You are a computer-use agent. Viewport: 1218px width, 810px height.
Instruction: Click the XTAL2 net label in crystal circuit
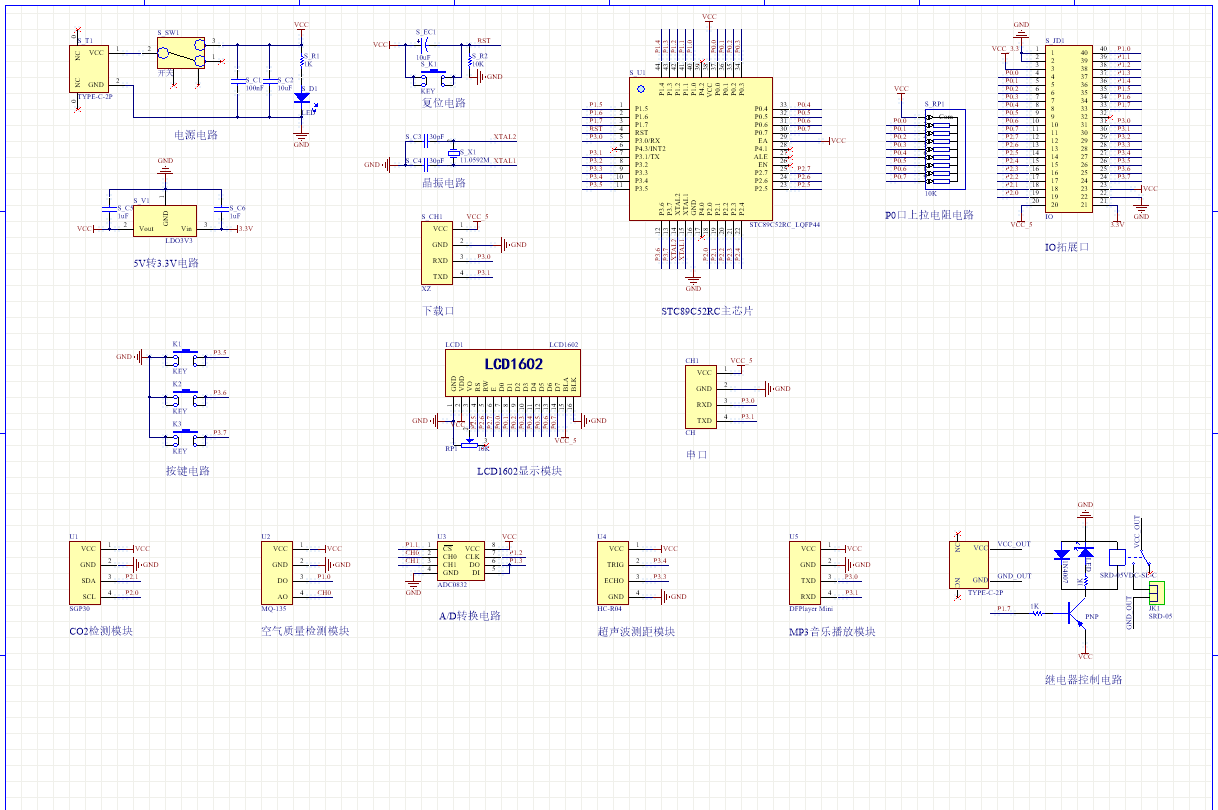click(505, 137)
